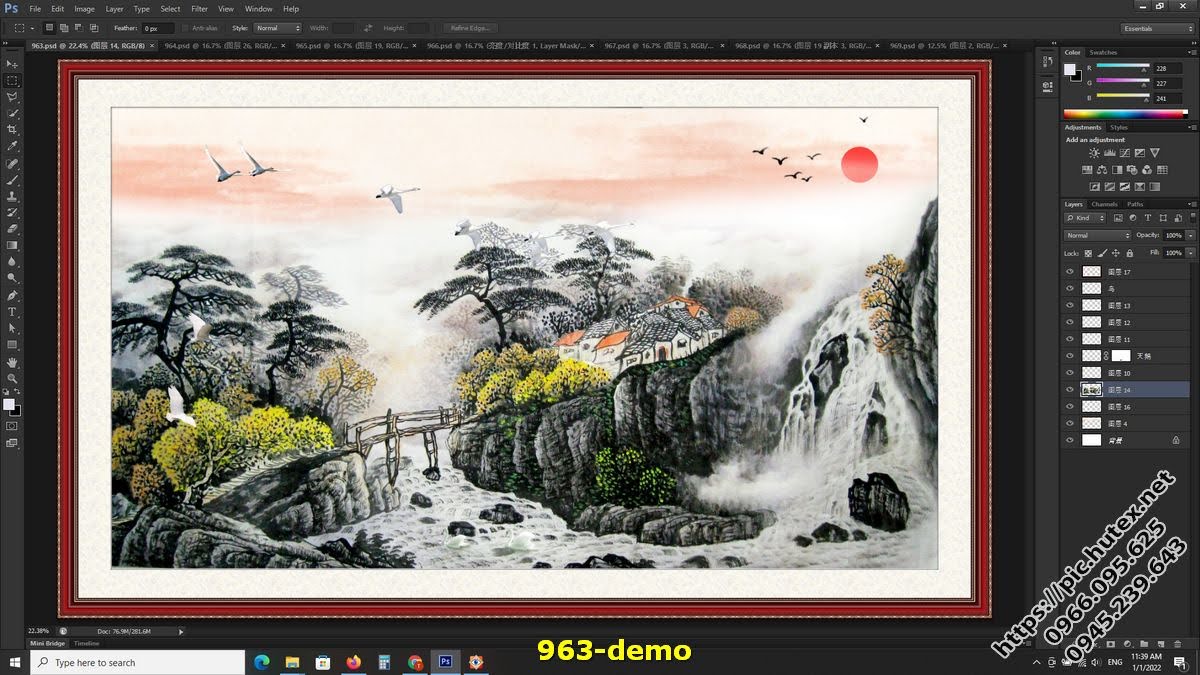1200x675 pixels.
Task: Select the Healing Brush tool
Action: 12,163
